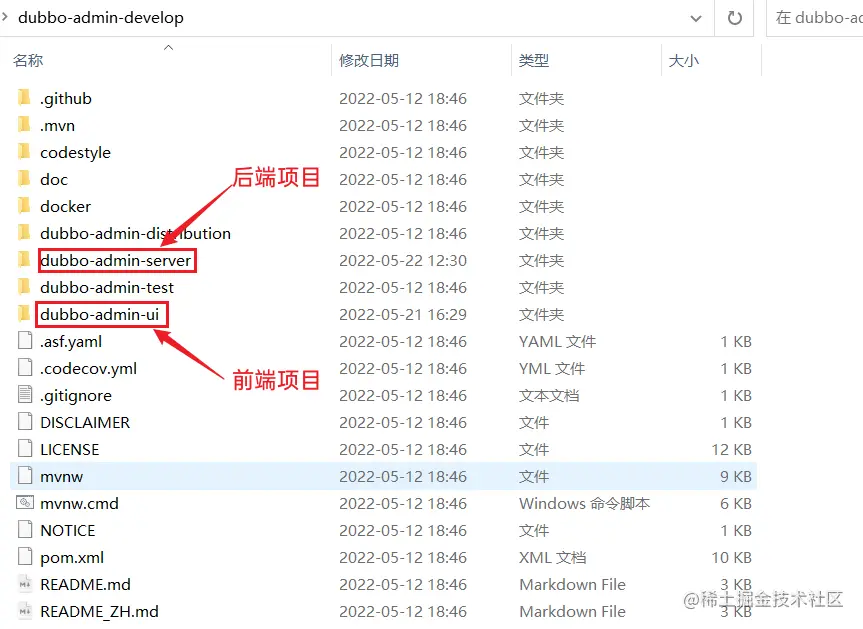The height and width of the screenshot is (629, 863).
Task: Click the 2022-05-22 12:30 date cell
Action: tap(403, 260)
